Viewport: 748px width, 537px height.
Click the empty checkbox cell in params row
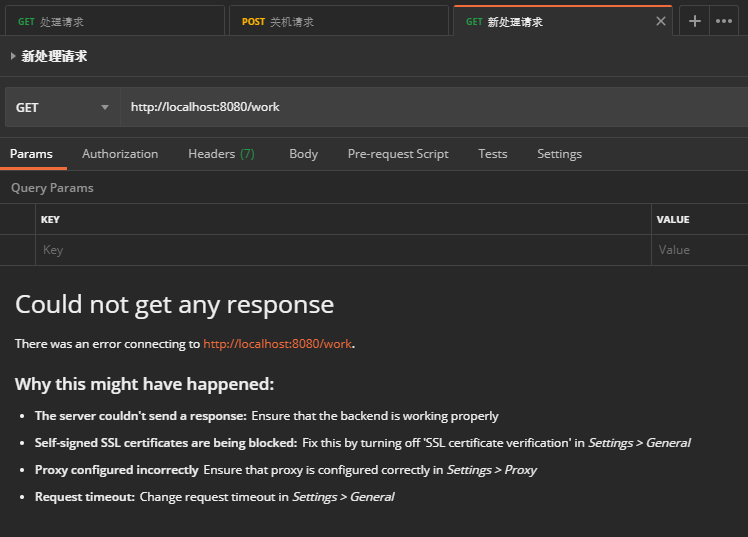point(17,250)
